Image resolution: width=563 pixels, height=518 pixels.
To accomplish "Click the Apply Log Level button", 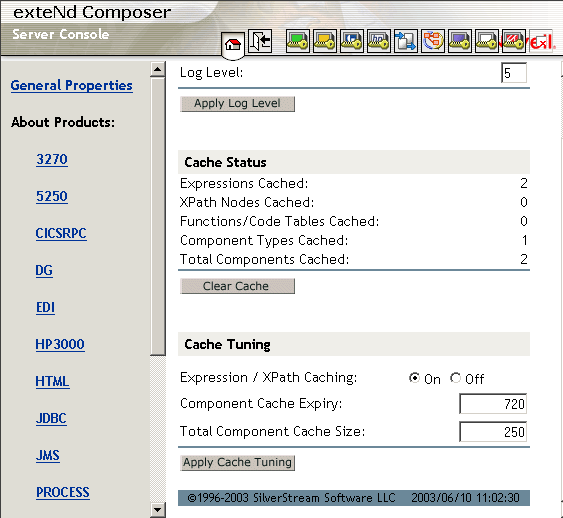I will 237,104.
